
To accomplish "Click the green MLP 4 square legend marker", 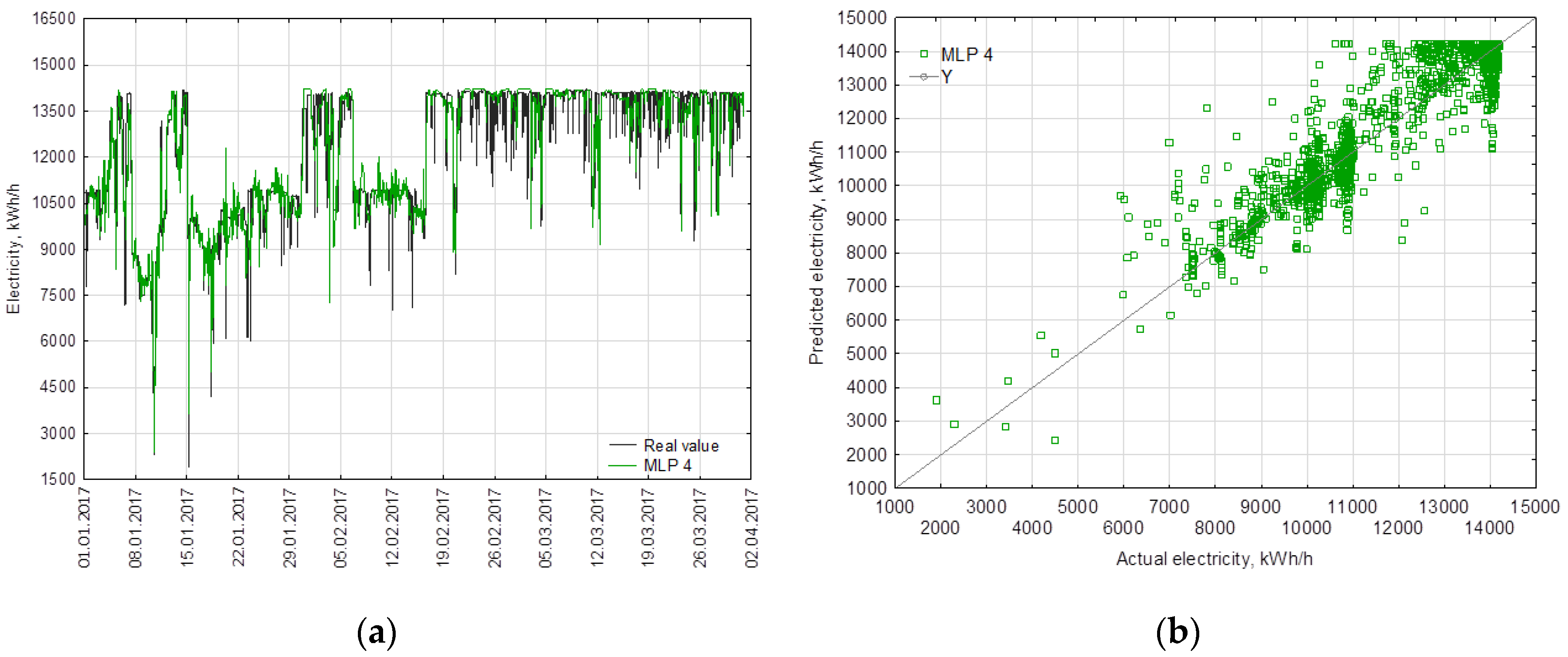I will click(924, 54).
